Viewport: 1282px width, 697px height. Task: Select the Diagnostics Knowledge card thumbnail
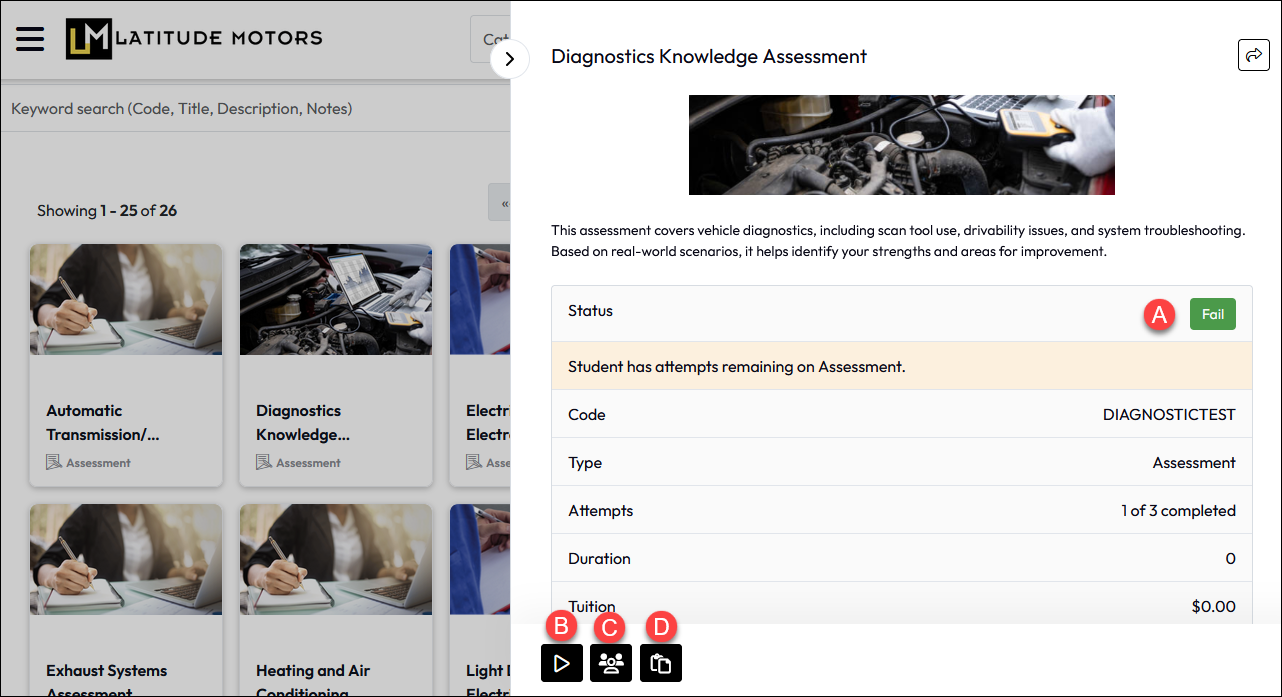[335, 300]
